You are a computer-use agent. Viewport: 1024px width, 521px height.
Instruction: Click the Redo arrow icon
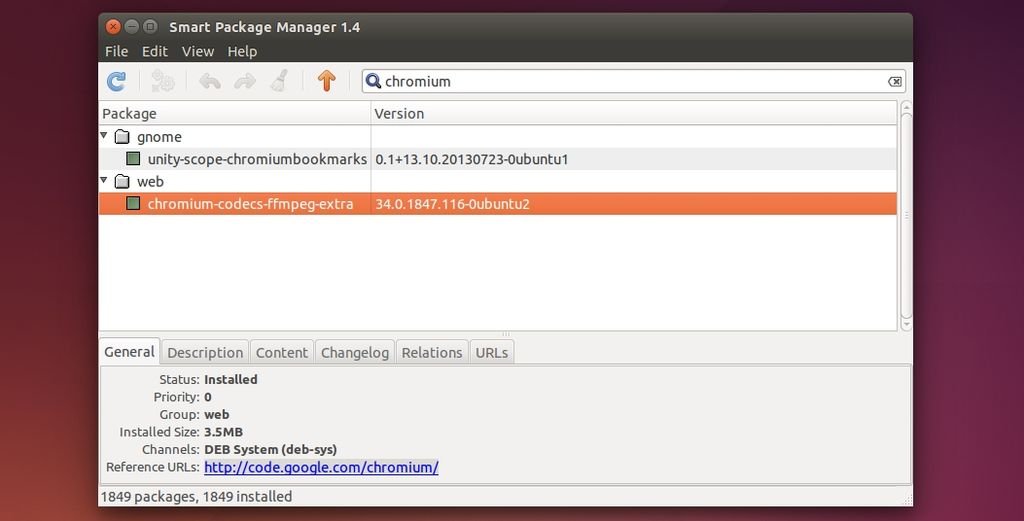pos(245,81)
